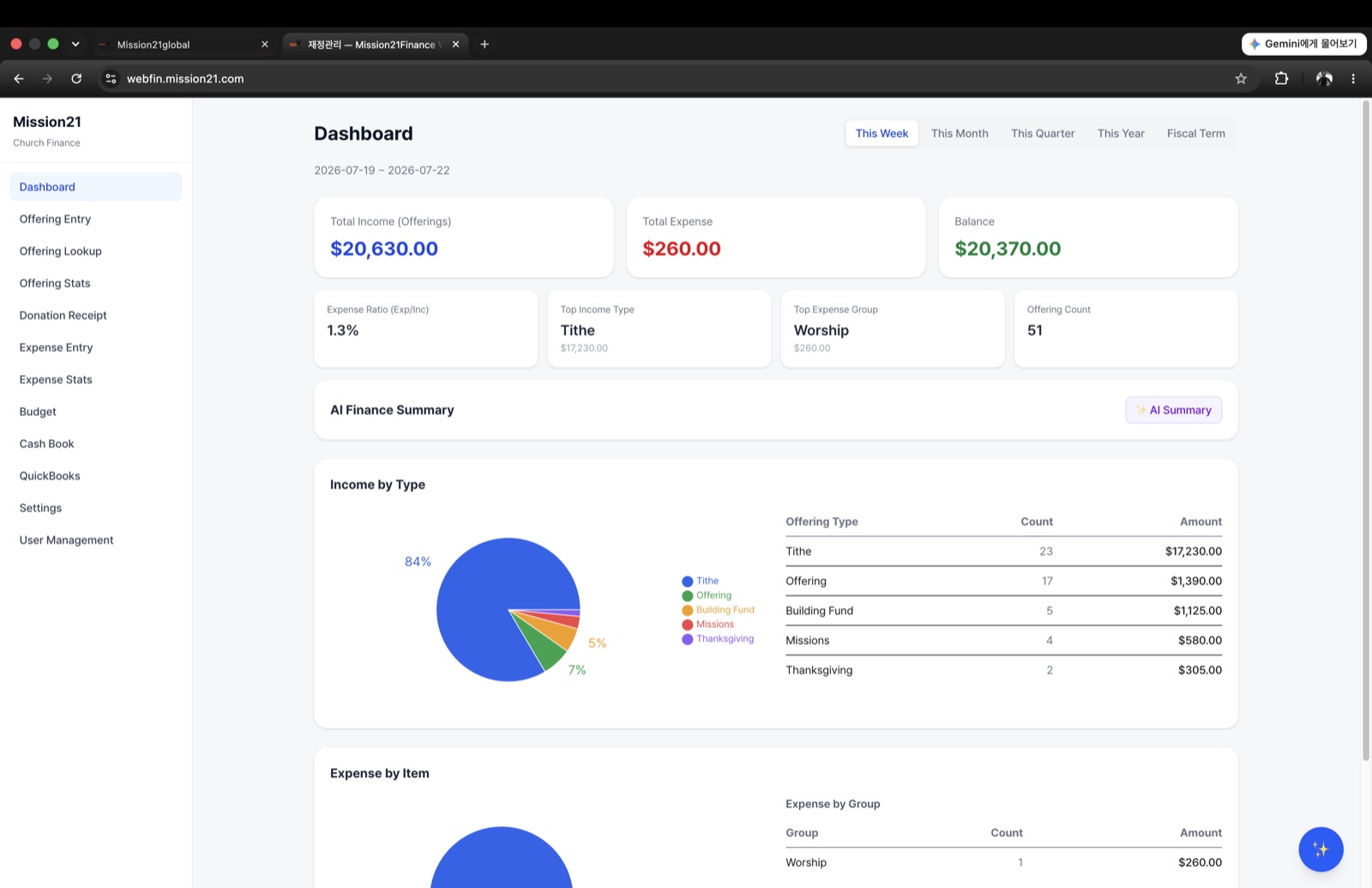View Expense Stats
Screen dimensions: 1372x888
pos(96,379)
